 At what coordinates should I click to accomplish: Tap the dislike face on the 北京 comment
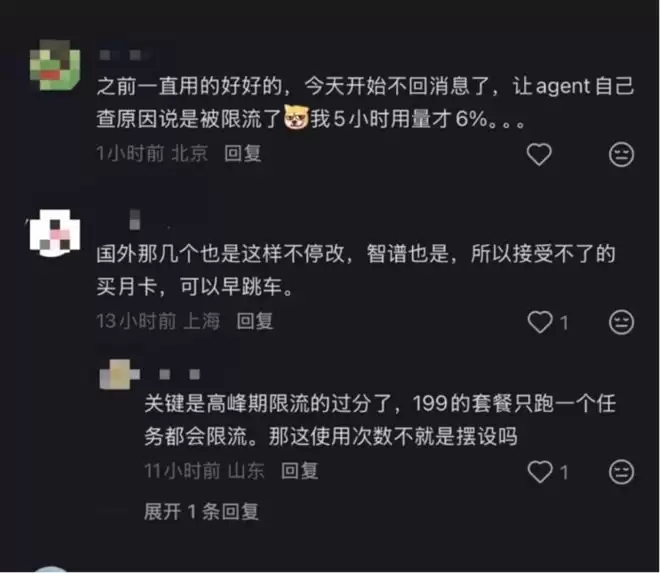coord(621,154)
